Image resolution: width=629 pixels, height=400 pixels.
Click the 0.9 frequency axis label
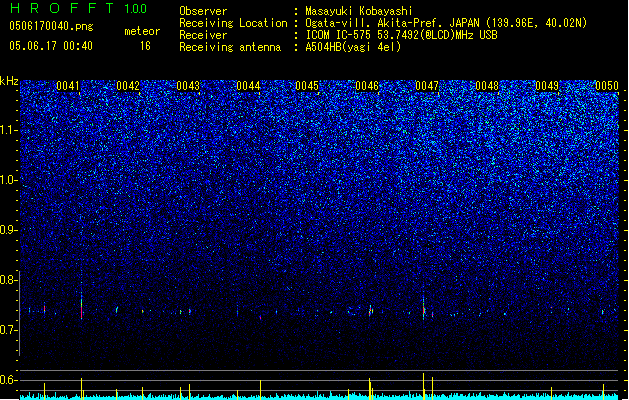tap(9, 230)
